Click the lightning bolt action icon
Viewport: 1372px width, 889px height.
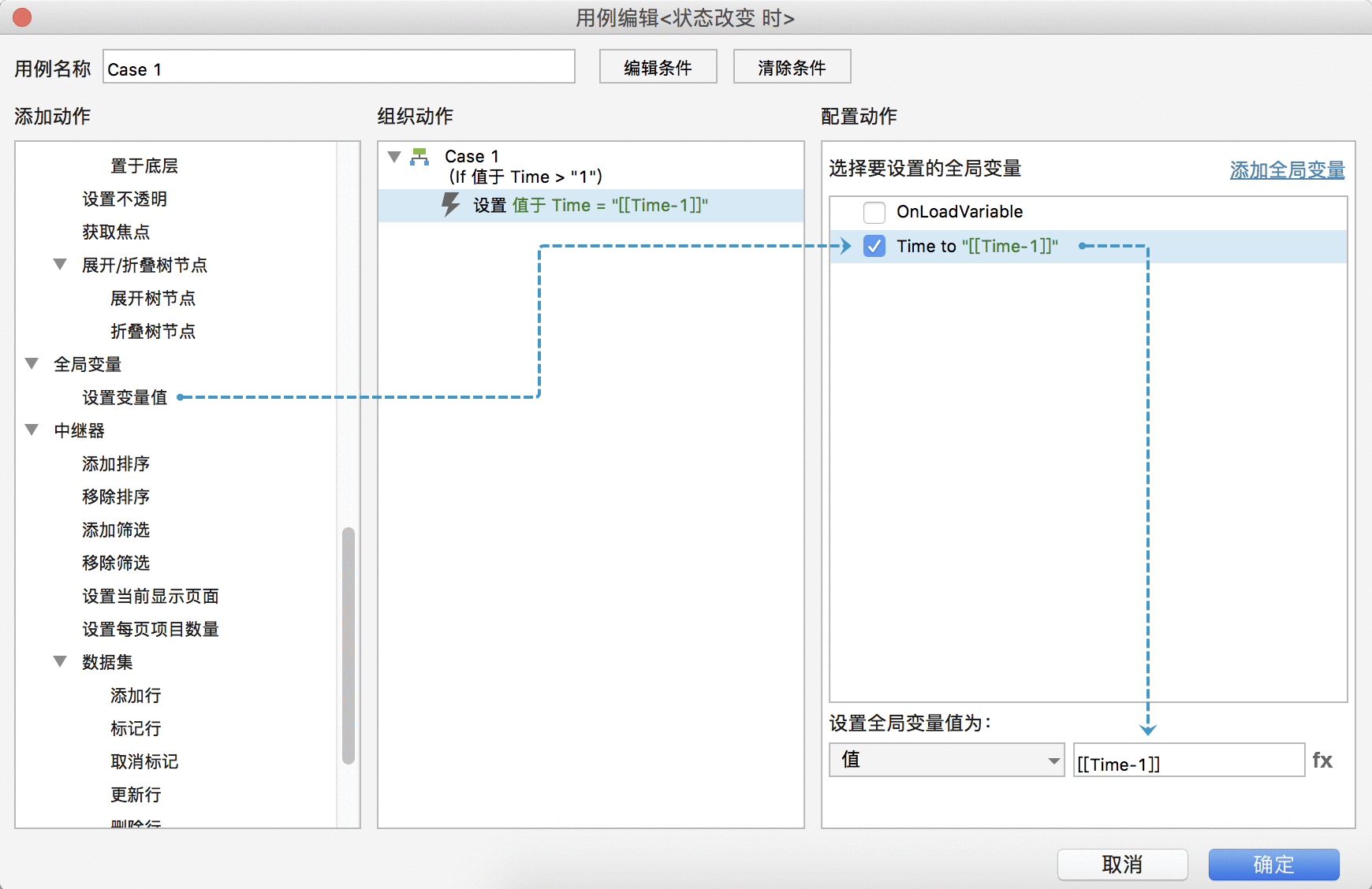pyautogui.click(x=450, y=205)
